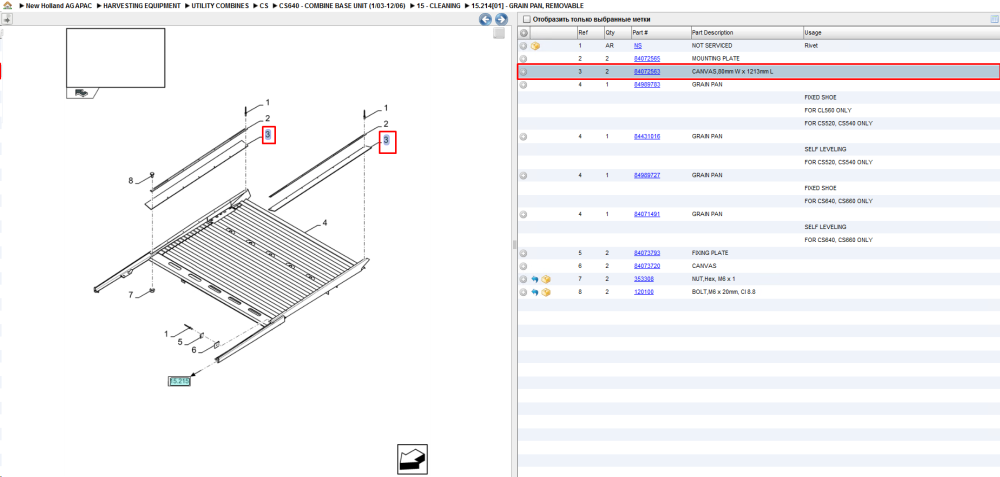Image resolution: width=1000 pixels, height=477 pixels.
Task: Select callout 5 on the diagram
Action: pyautogui.click(x=180, y=342)
